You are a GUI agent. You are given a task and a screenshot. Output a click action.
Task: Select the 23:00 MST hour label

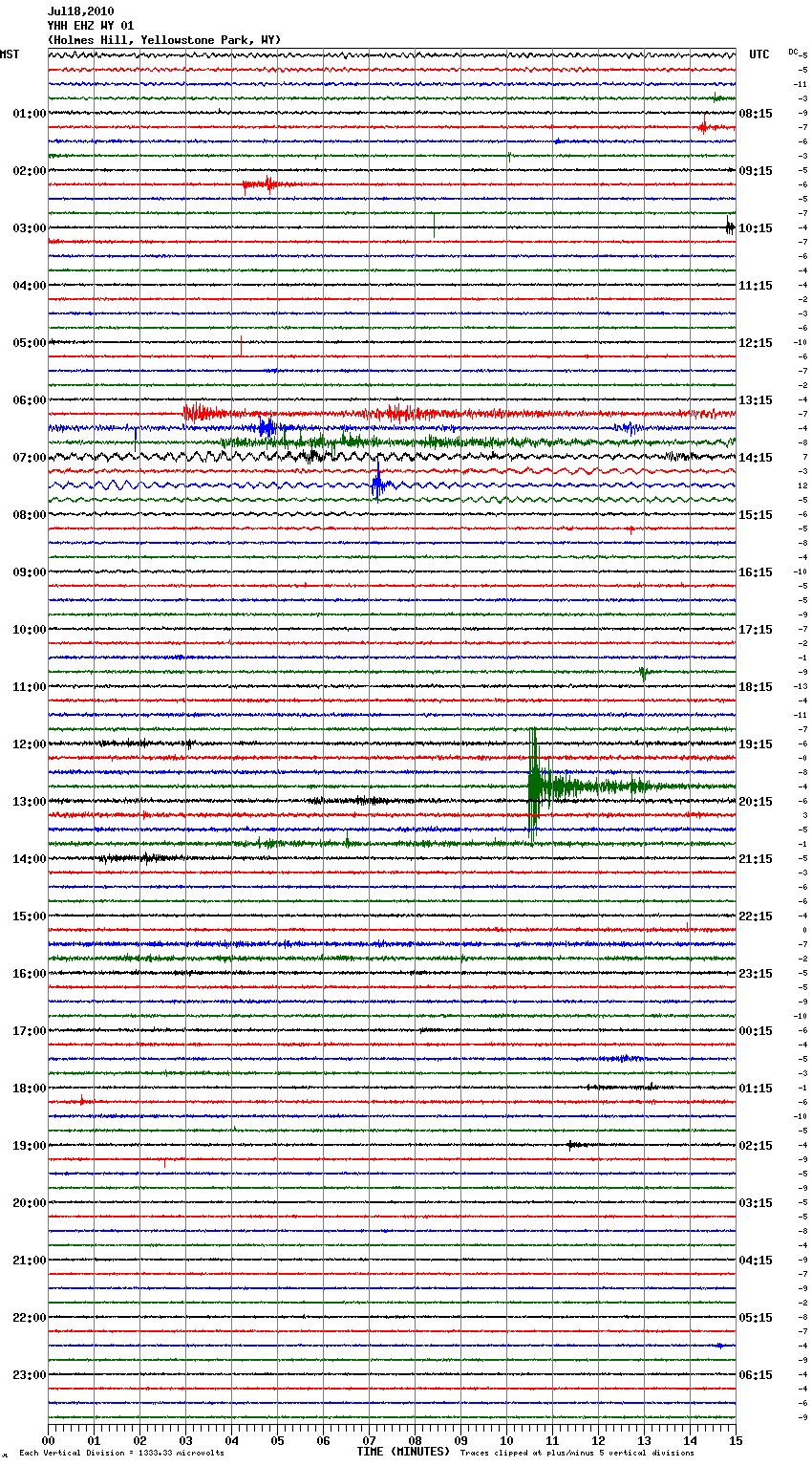30,1375
